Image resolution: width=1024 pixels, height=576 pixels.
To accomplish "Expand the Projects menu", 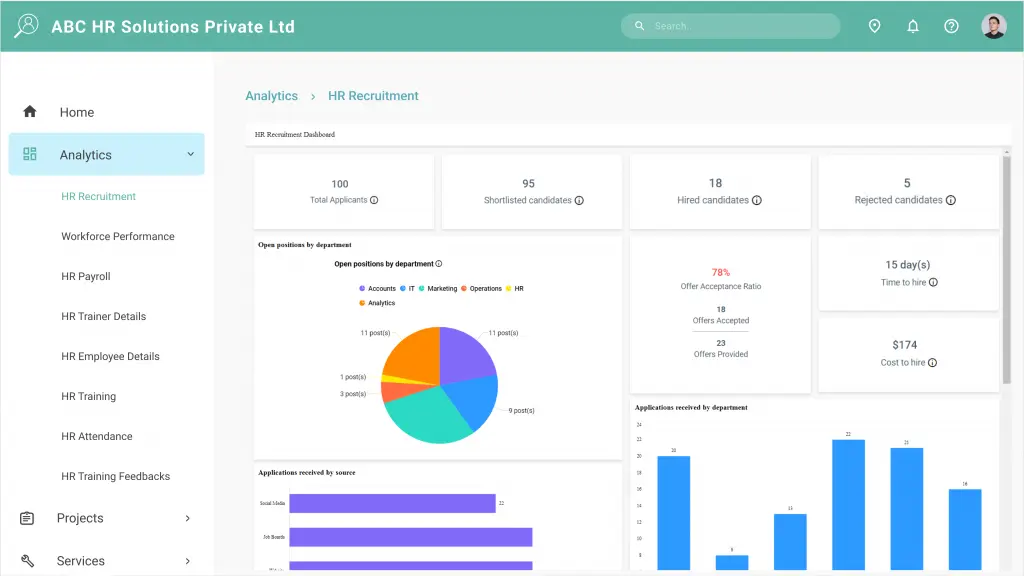I will (188, 518).
